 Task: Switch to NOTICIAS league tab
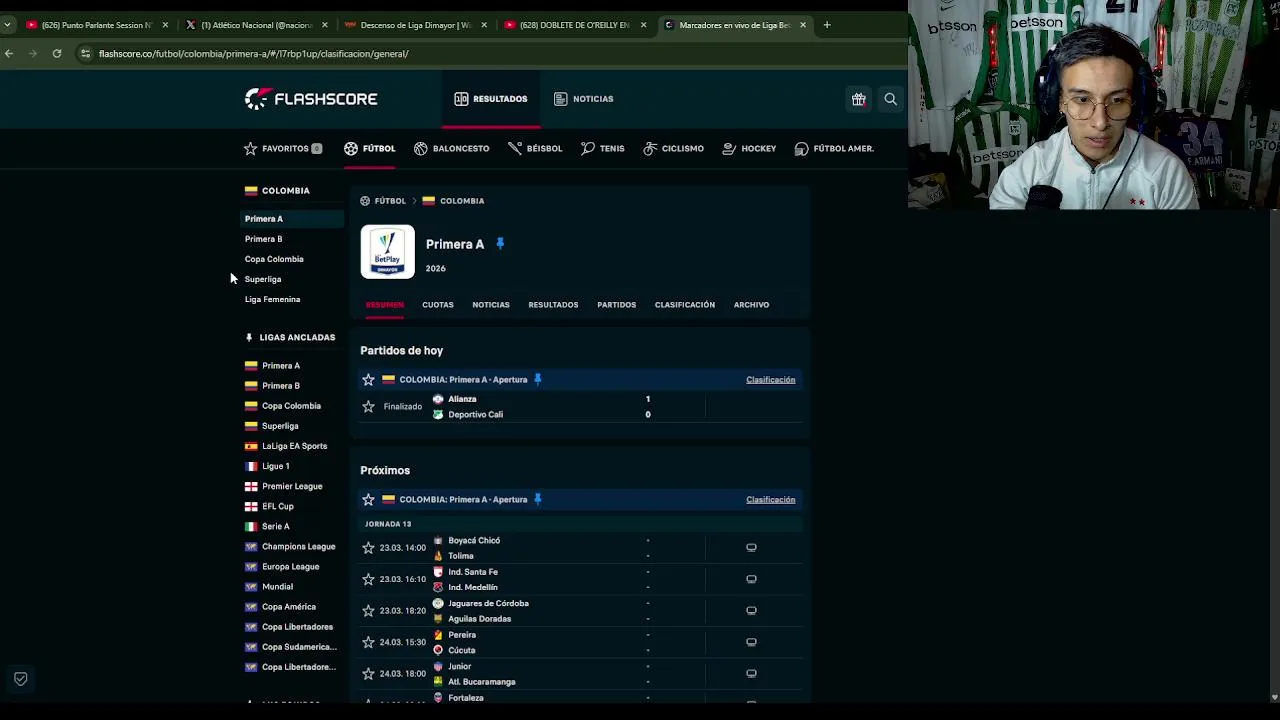[490, 305]
